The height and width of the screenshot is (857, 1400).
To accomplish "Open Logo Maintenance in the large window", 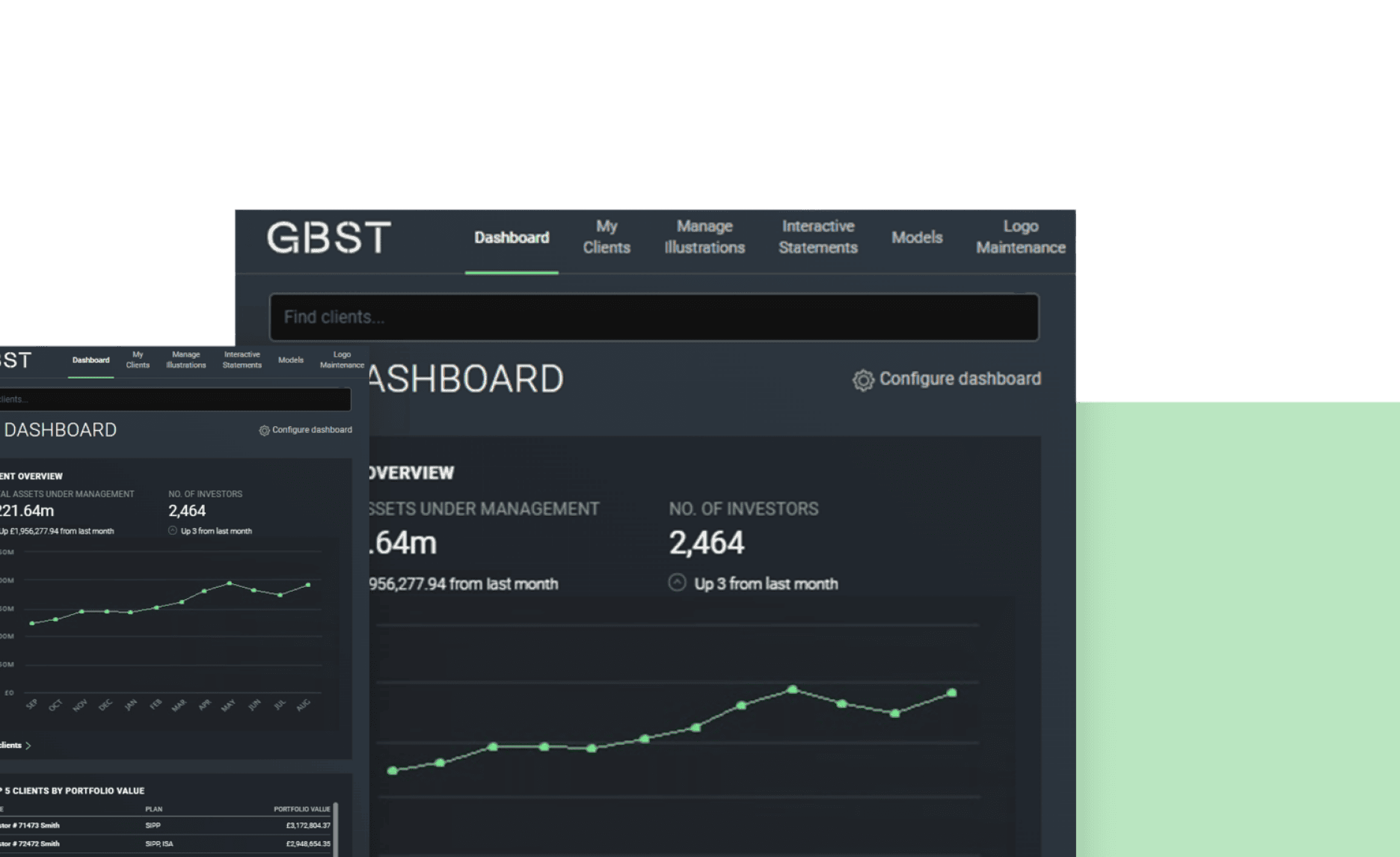I will pyautogui.click(x=1021, y=237).
